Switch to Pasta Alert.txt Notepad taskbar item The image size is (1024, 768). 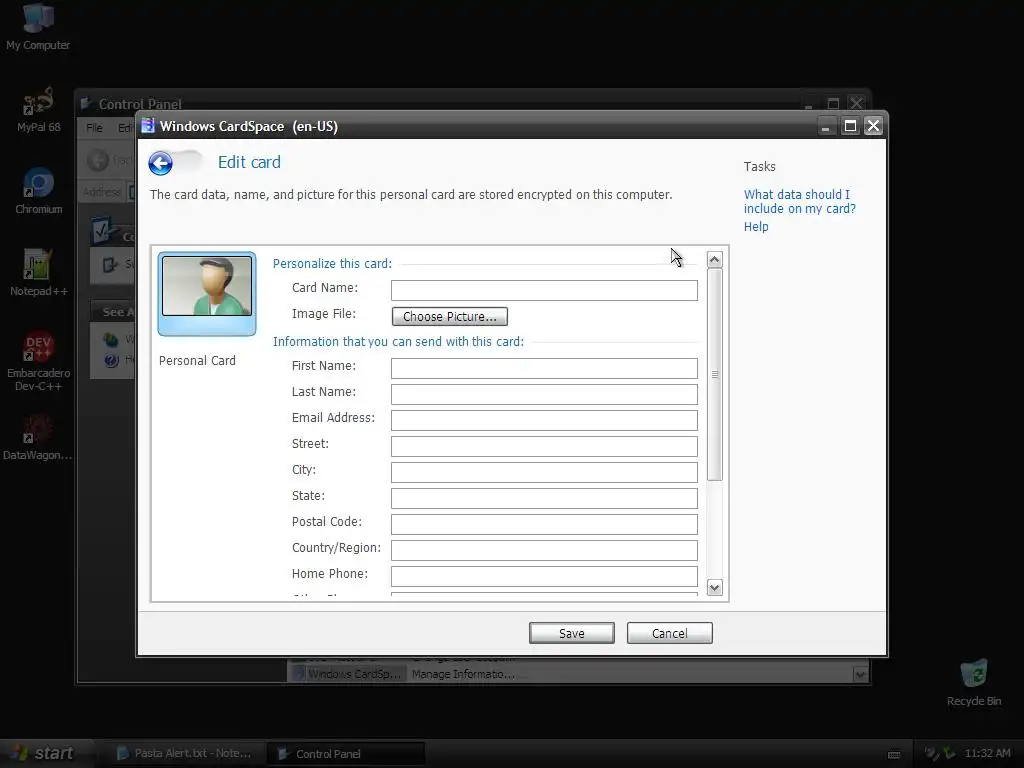click(x=185, y=754)
